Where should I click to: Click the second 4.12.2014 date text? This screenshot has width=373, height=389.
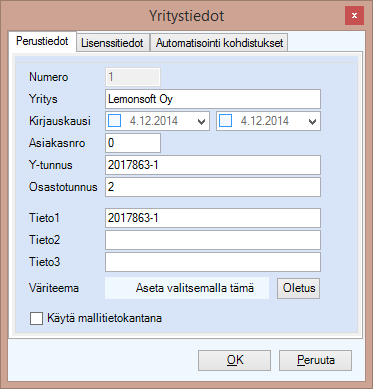pos(265,121)
